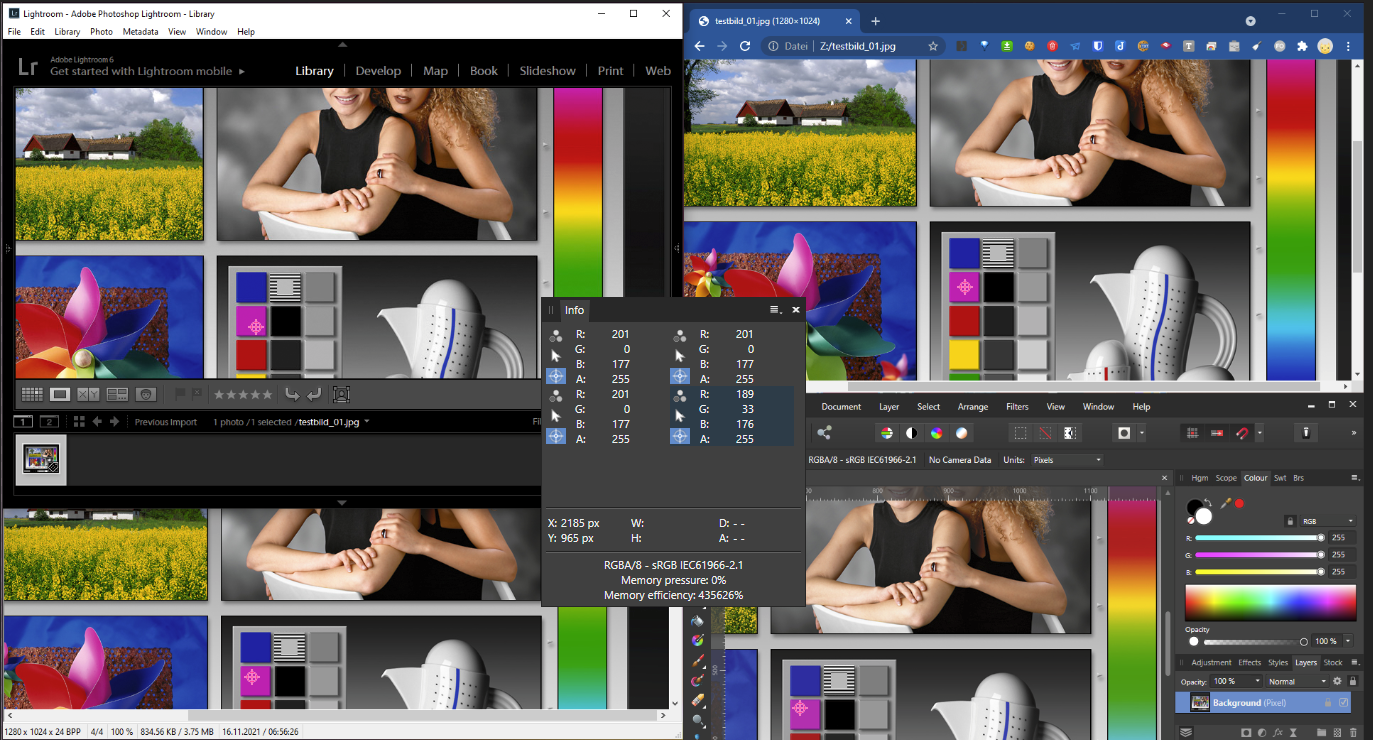Click Previous Import in filmstrip
1373x740 pixels.
click(166, 422)
